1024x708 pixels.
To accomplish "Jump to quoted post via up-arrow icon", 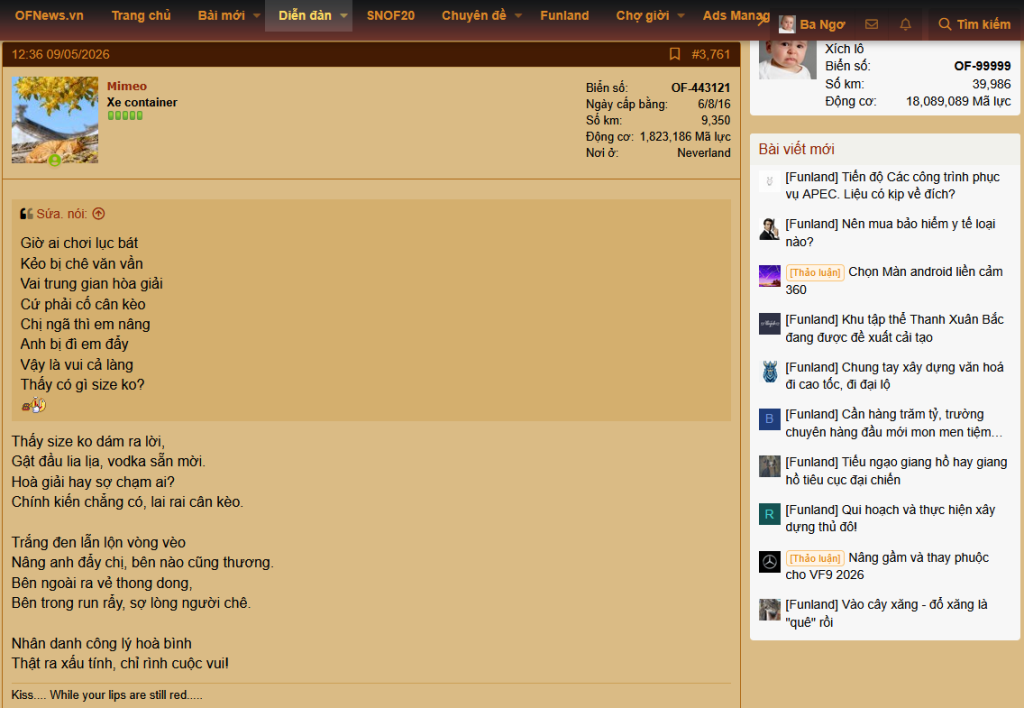I will 99,214.
